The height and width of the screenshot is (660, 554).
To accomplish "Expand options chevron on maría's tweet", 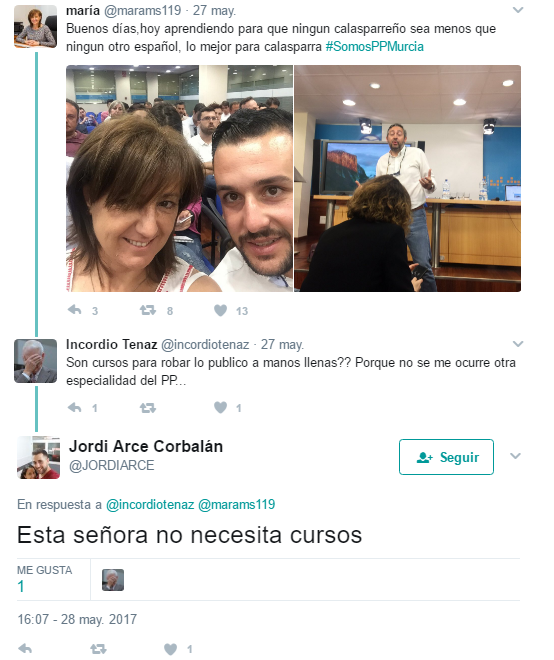I will click(x=518, y=10).
